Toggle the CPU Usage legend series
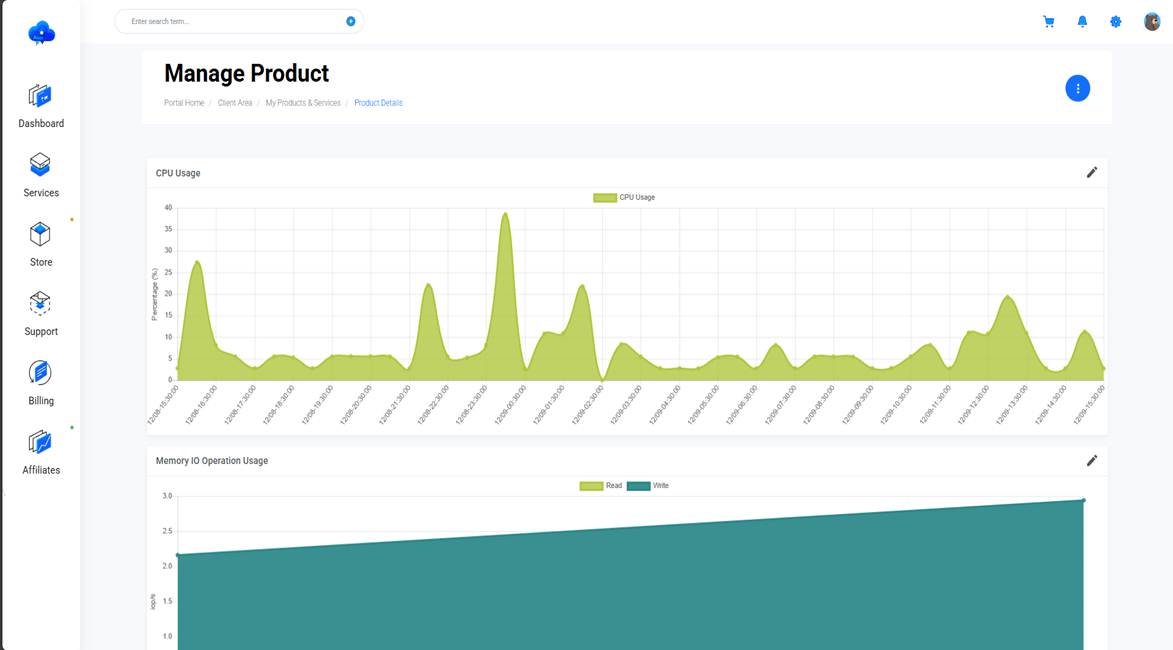The width and height of the screenshot is (1173, 650). click(x=624, y=197)
